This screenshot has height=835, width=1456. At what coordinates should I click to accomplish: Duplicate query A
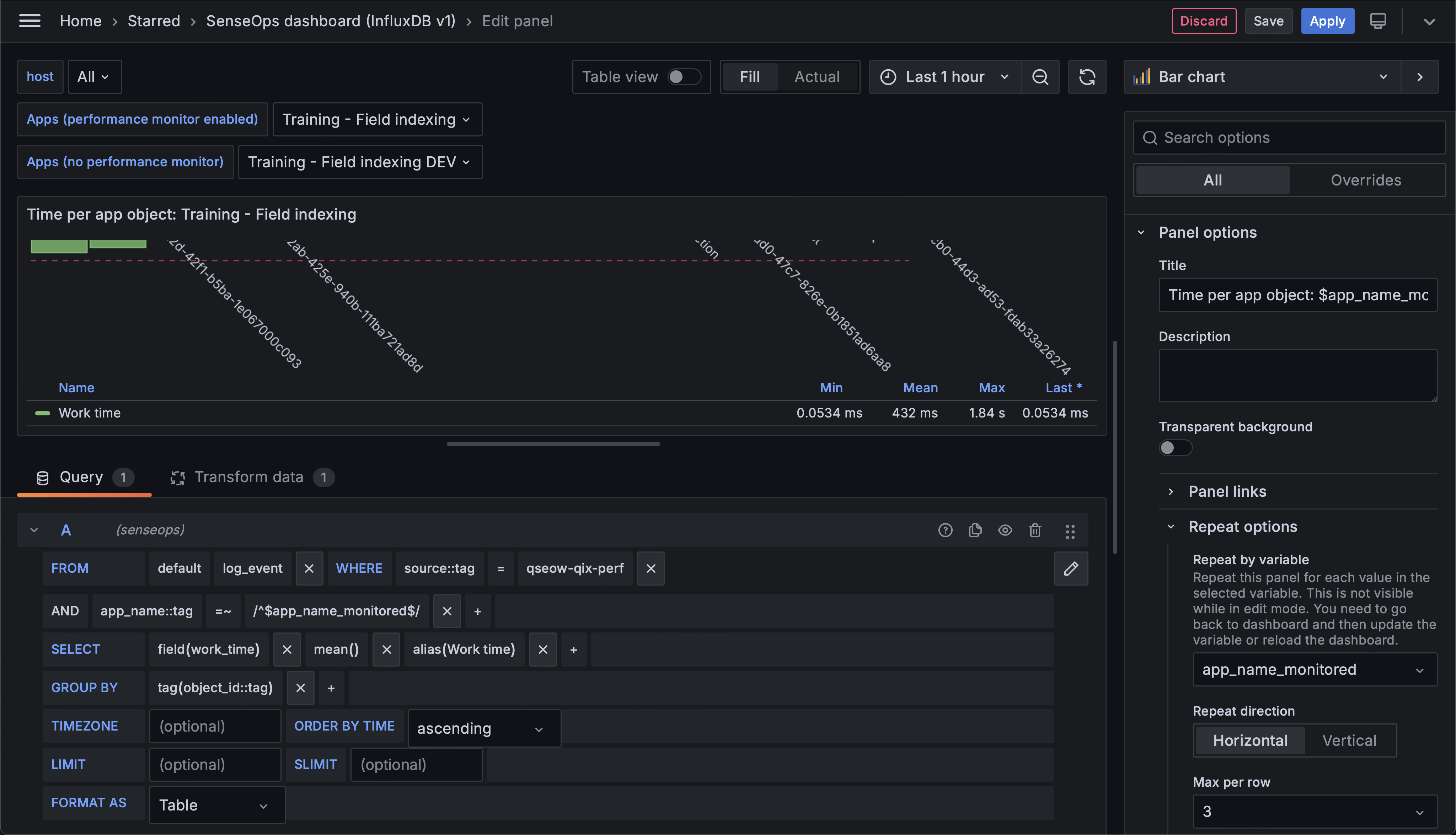pyautogui.click(x=975, y=530)
